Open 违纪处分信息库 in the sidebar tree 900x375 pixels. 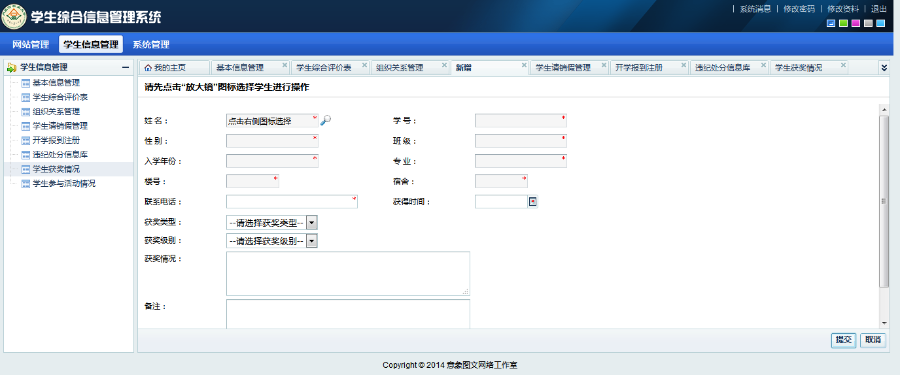coord(60,154)
